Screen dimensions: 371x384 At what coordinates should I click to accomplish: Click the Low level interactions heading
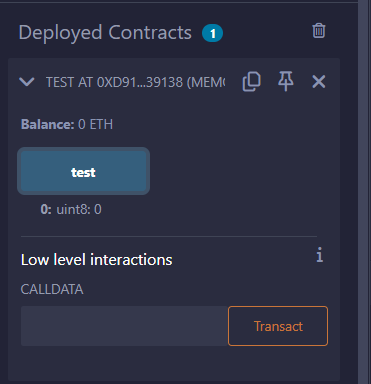97,260
